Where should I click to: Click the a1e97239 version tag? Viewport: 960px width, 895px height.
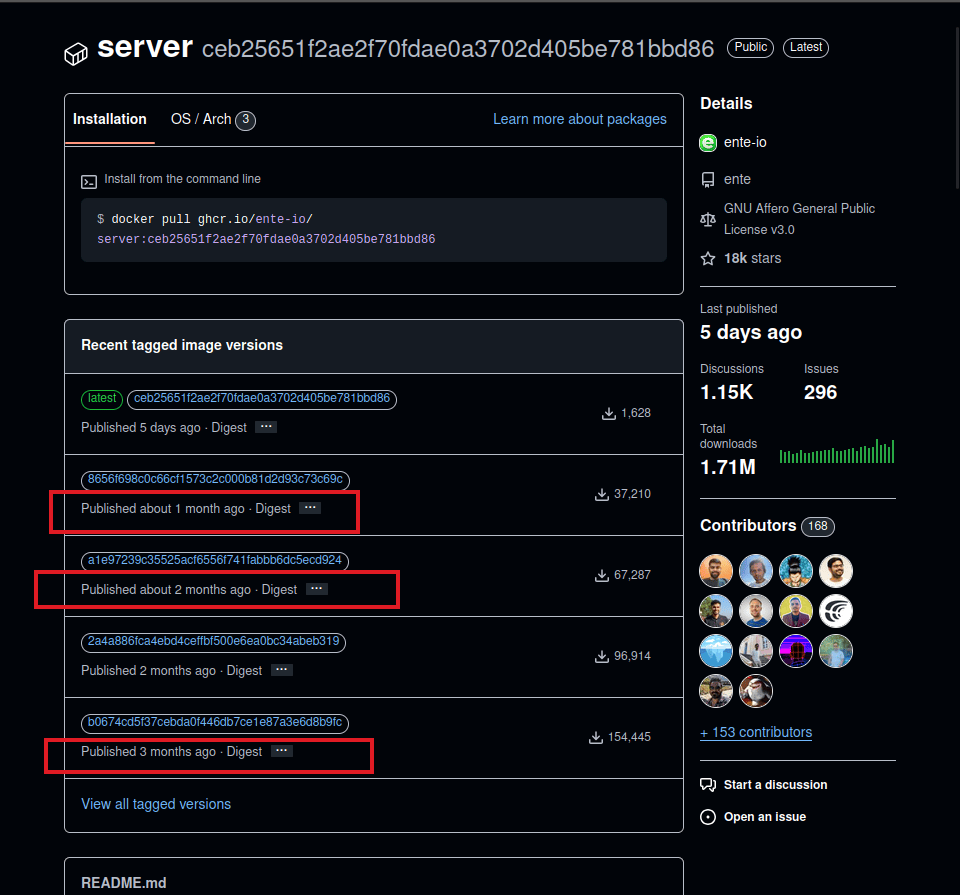[215, 560]
